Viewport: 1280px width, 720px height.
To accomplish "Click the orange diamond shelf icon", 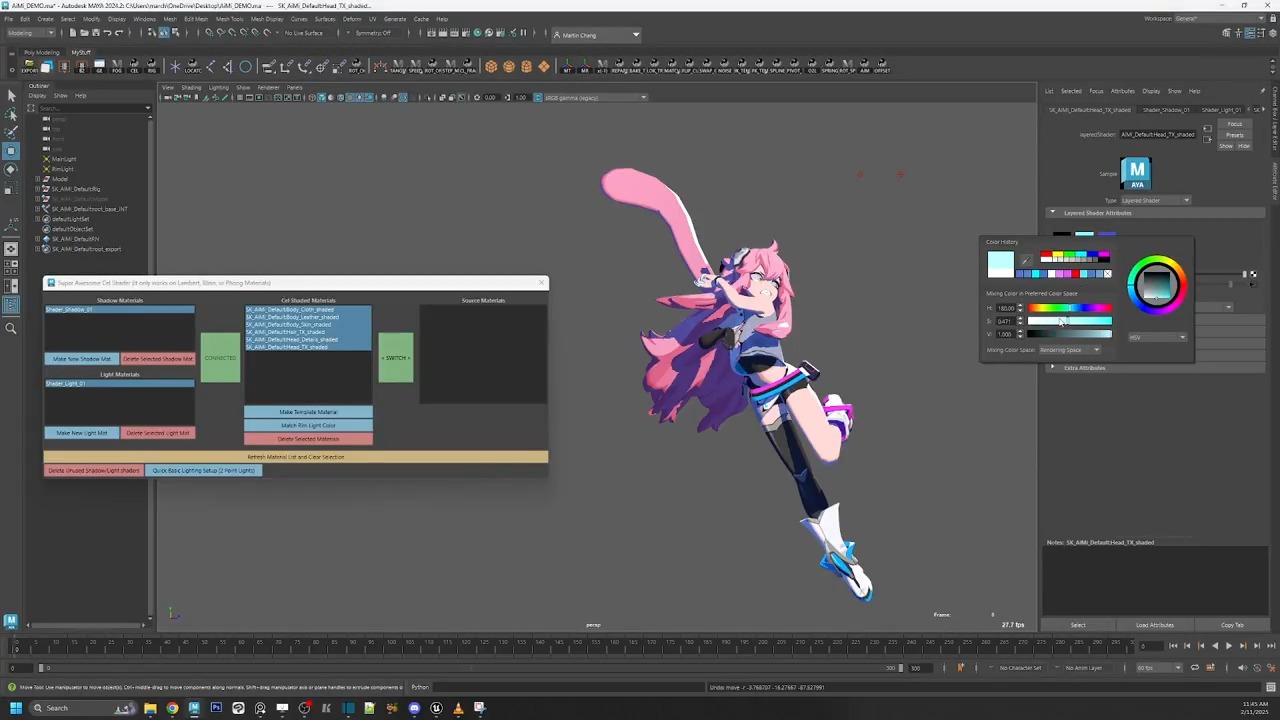I will coord(544,66).
